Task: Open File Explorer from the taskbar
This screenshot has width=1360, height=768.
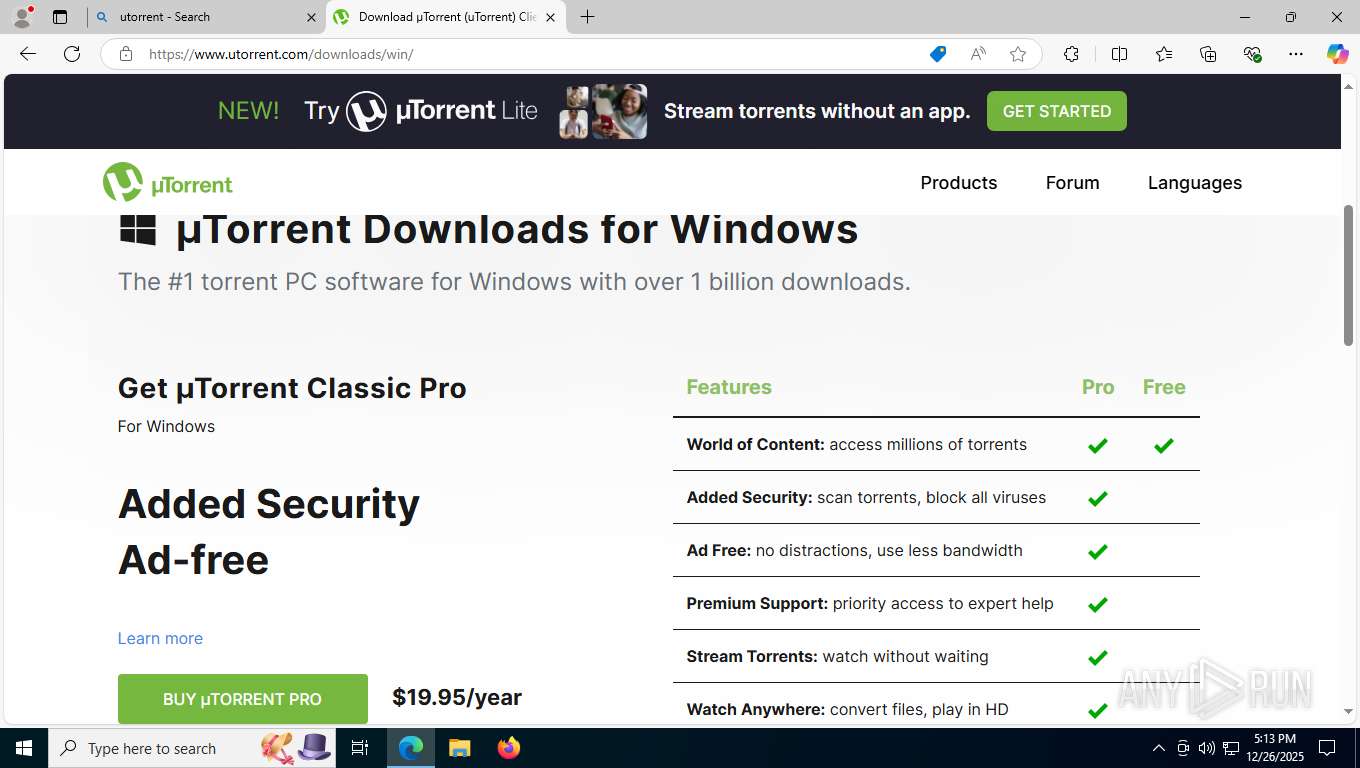Action: [459, 748]
